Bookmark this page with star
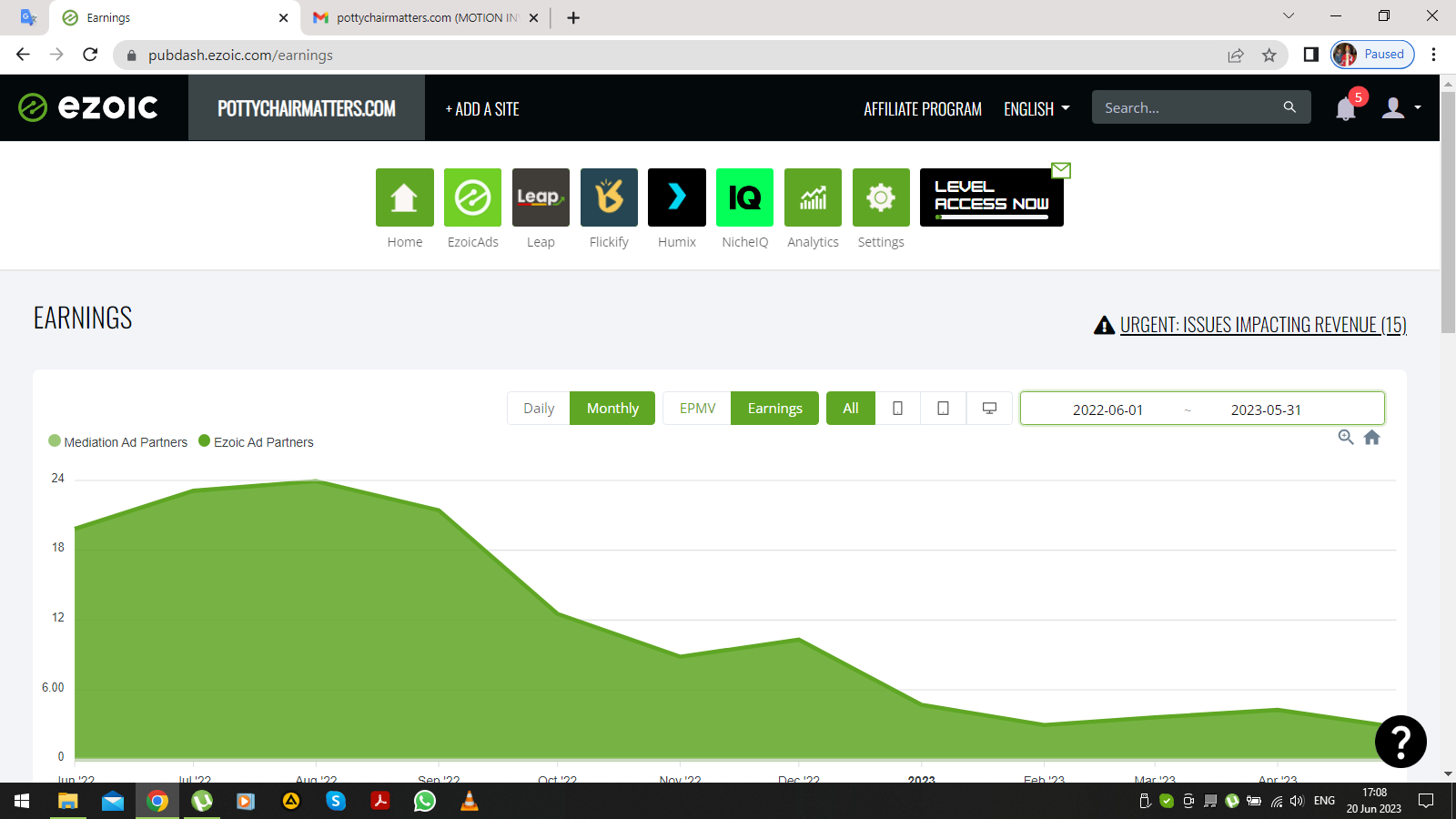This screenshot has width=1456, height=819. [x=1269, y=55]
